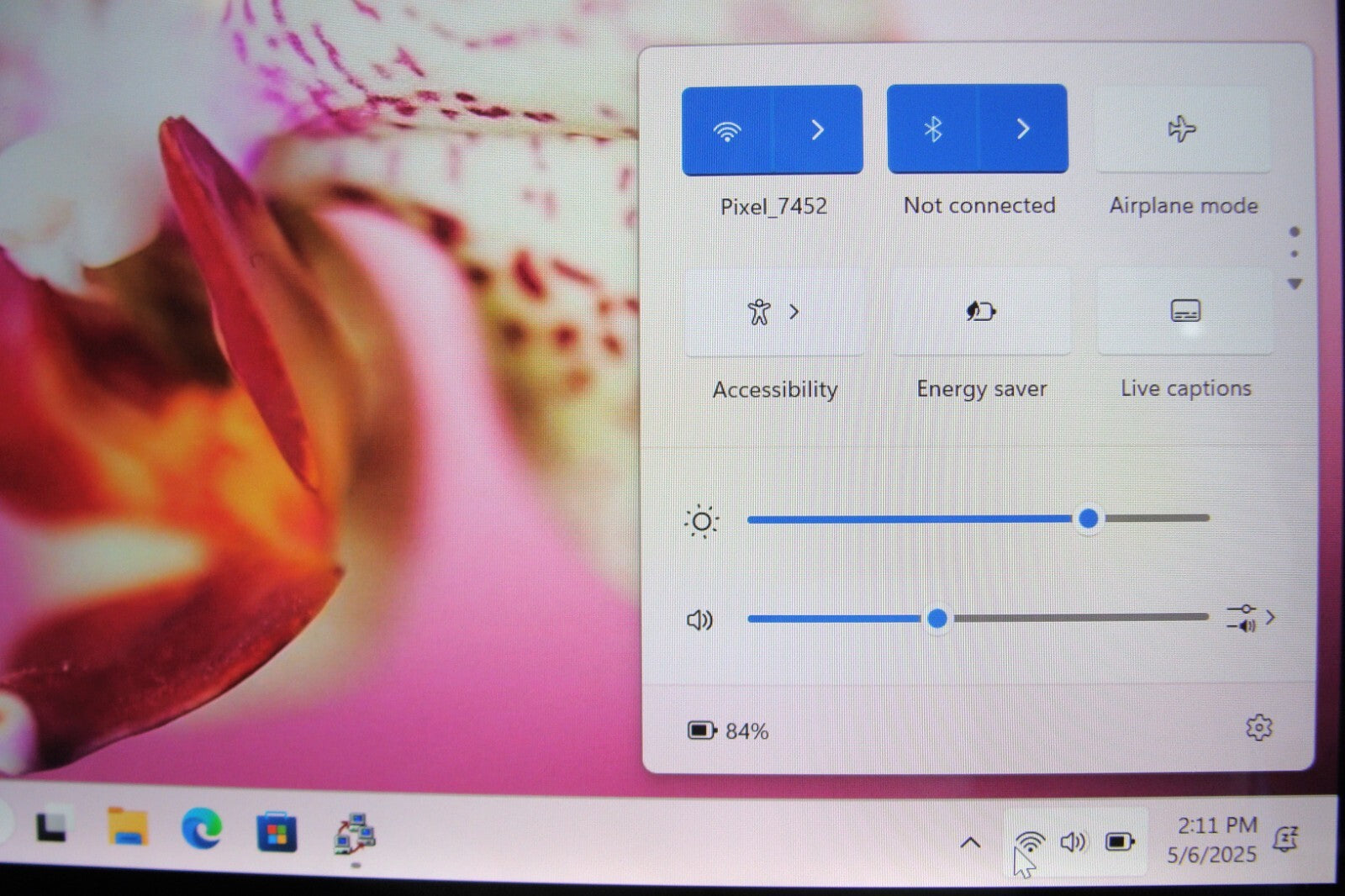1345x896 pixels.
Task: Mute using the panel speaker icon
Action: click(699, 620)
